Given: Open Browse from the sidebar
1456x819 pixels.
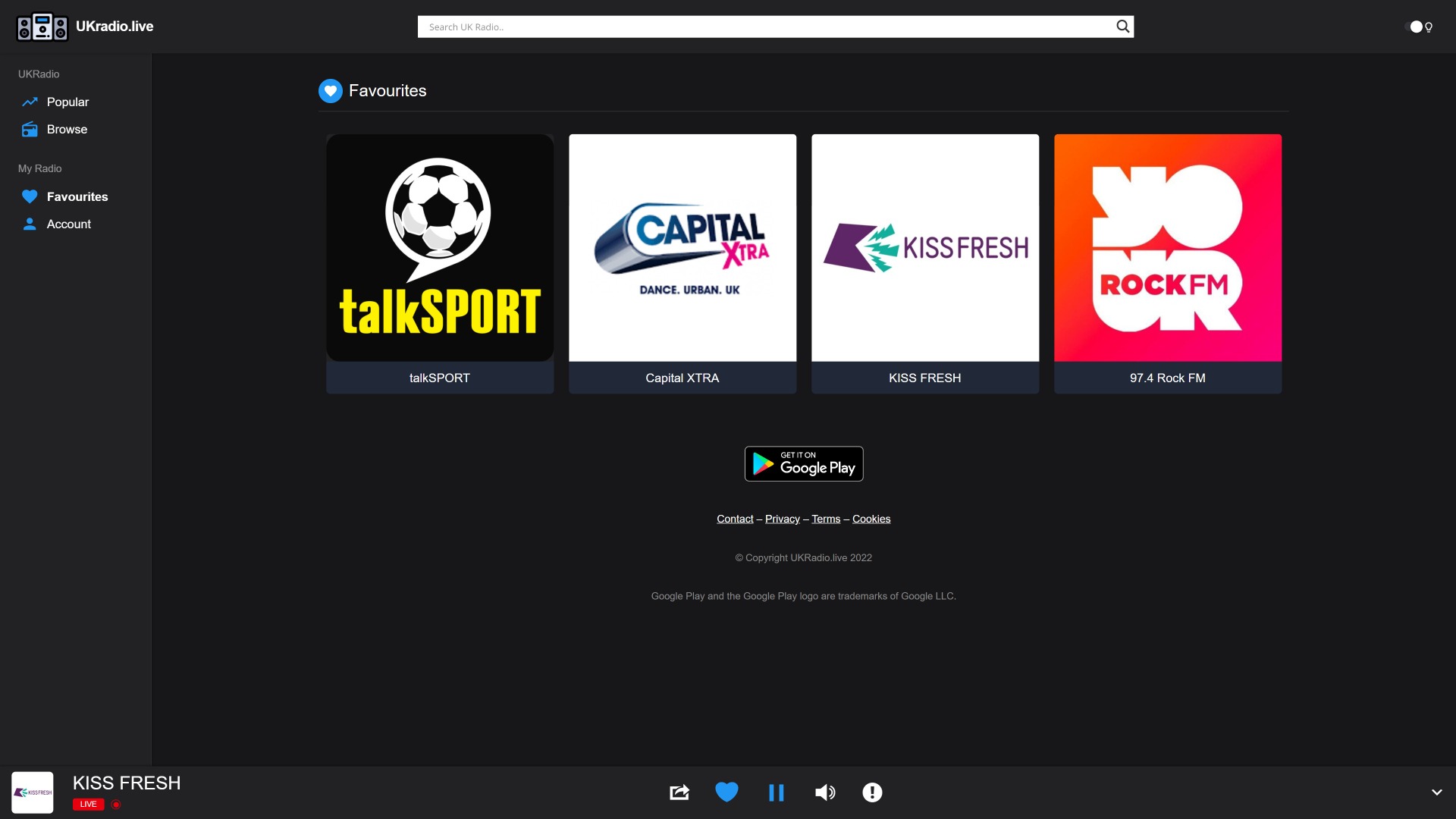Looking at the screenshot, I should [67, 129].
